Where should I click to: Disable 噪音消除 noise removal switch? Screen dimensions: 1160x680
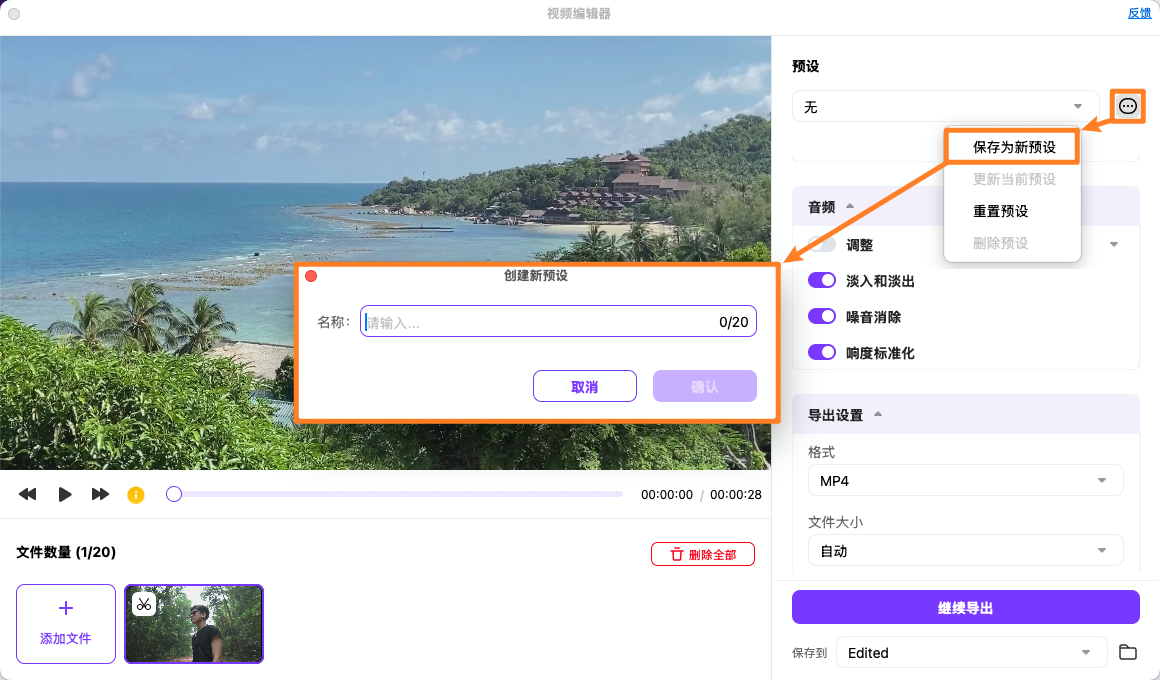(x=821, y=316)
